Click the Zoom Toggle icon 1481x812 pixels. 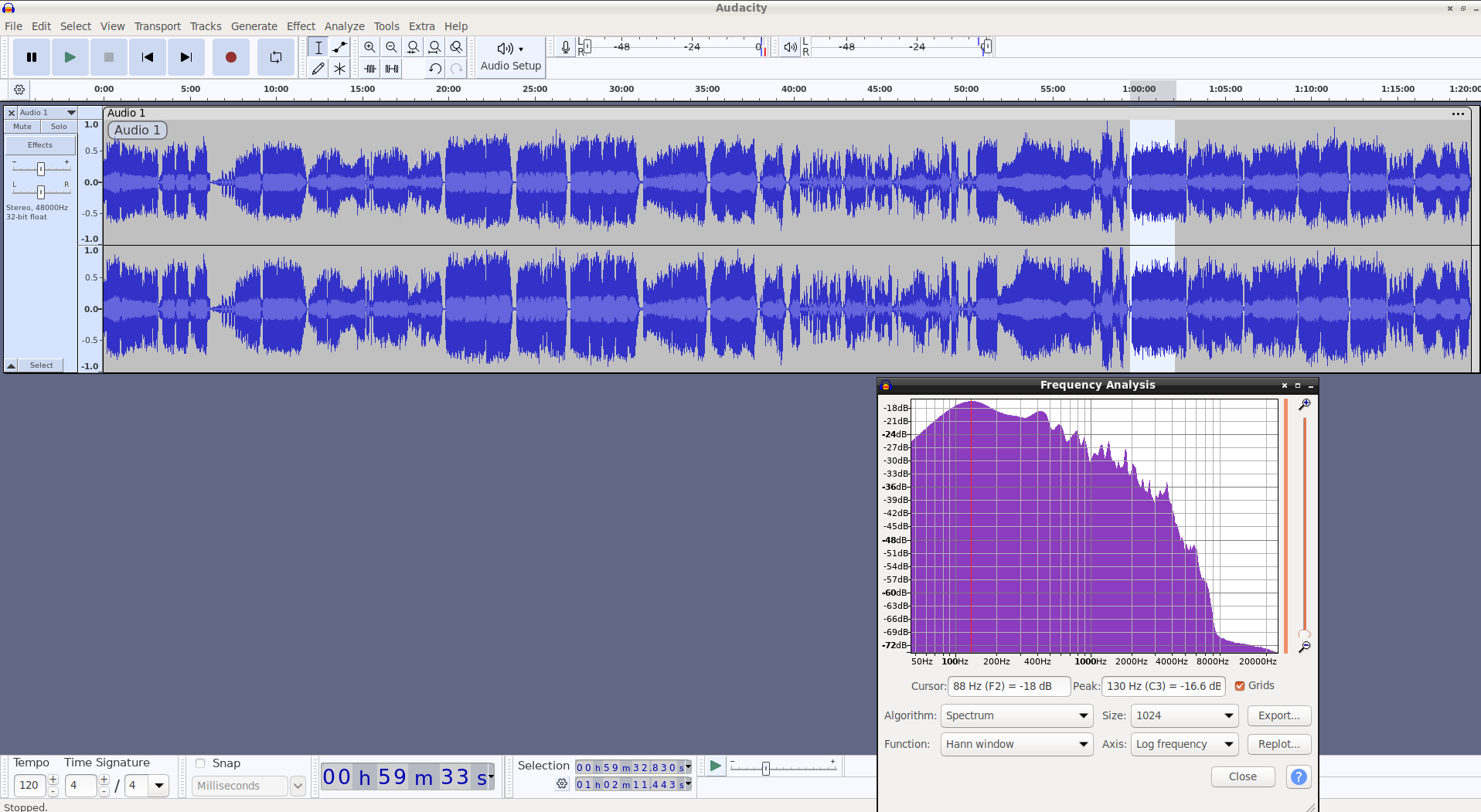click(457, 47)
